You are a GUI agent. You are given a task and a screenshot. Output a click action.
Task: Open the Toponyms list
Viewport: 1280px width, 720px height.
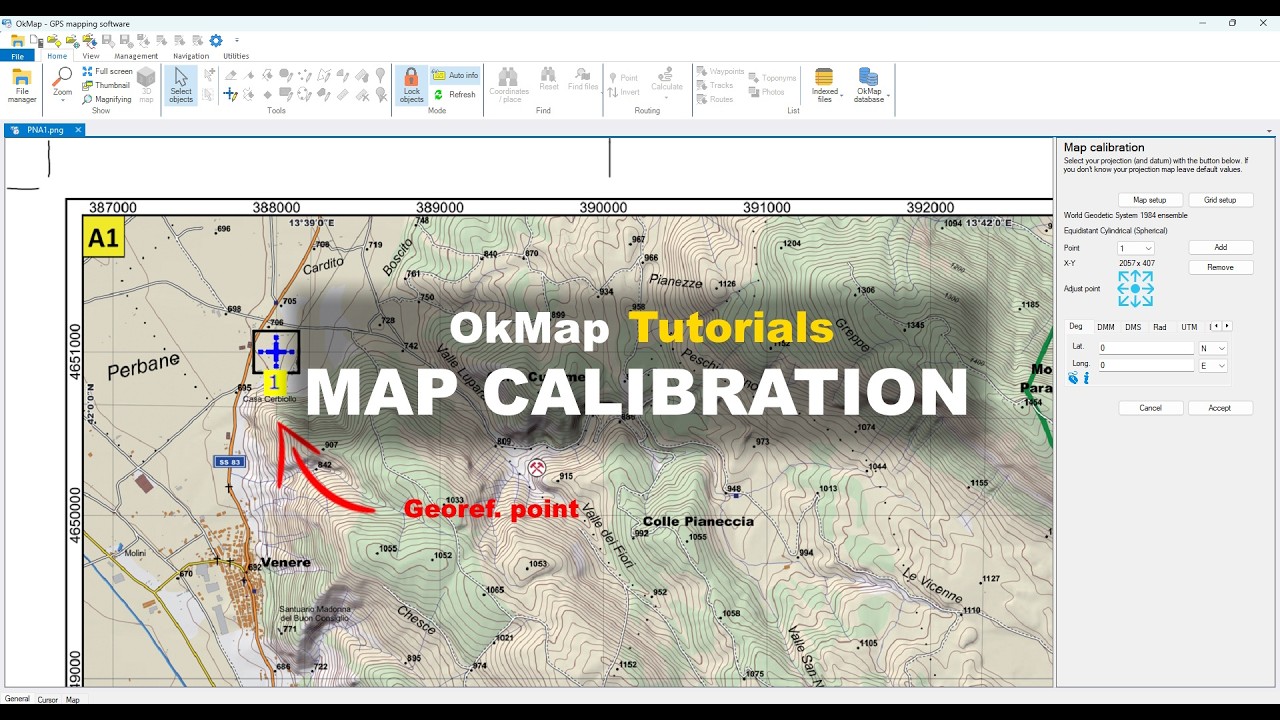point(772,78)
